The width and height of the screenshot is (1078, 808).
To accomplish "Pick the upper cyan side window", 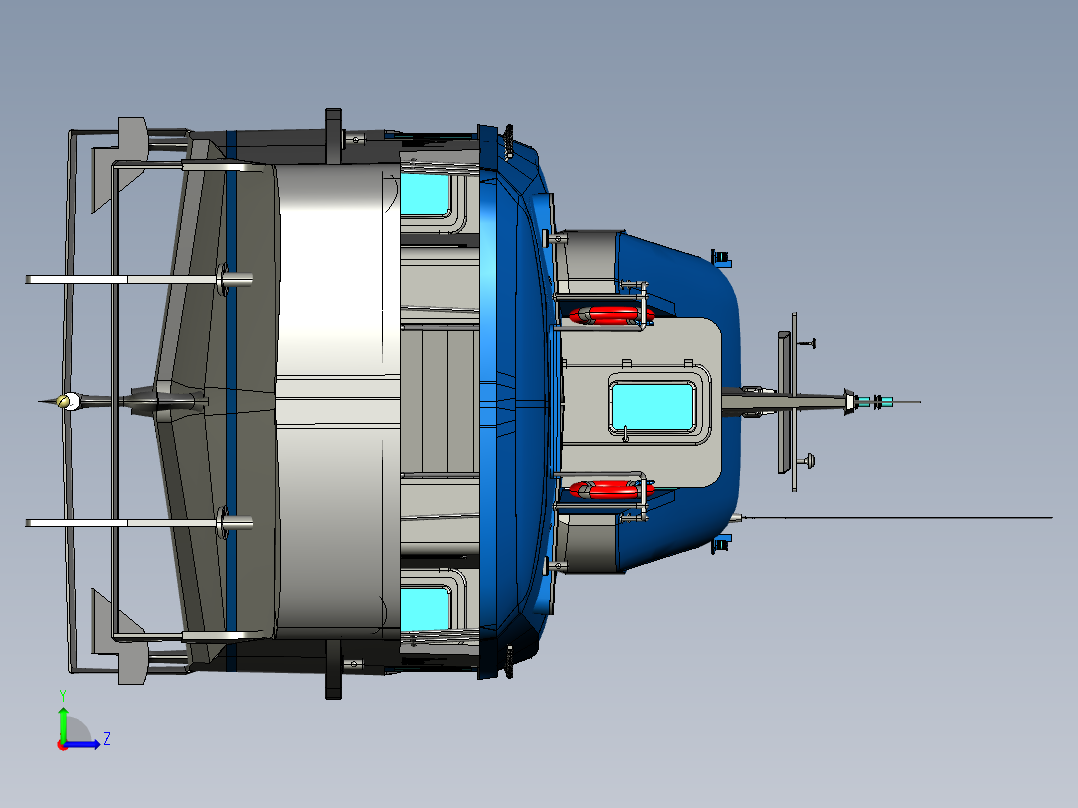I will pos(425,195).
